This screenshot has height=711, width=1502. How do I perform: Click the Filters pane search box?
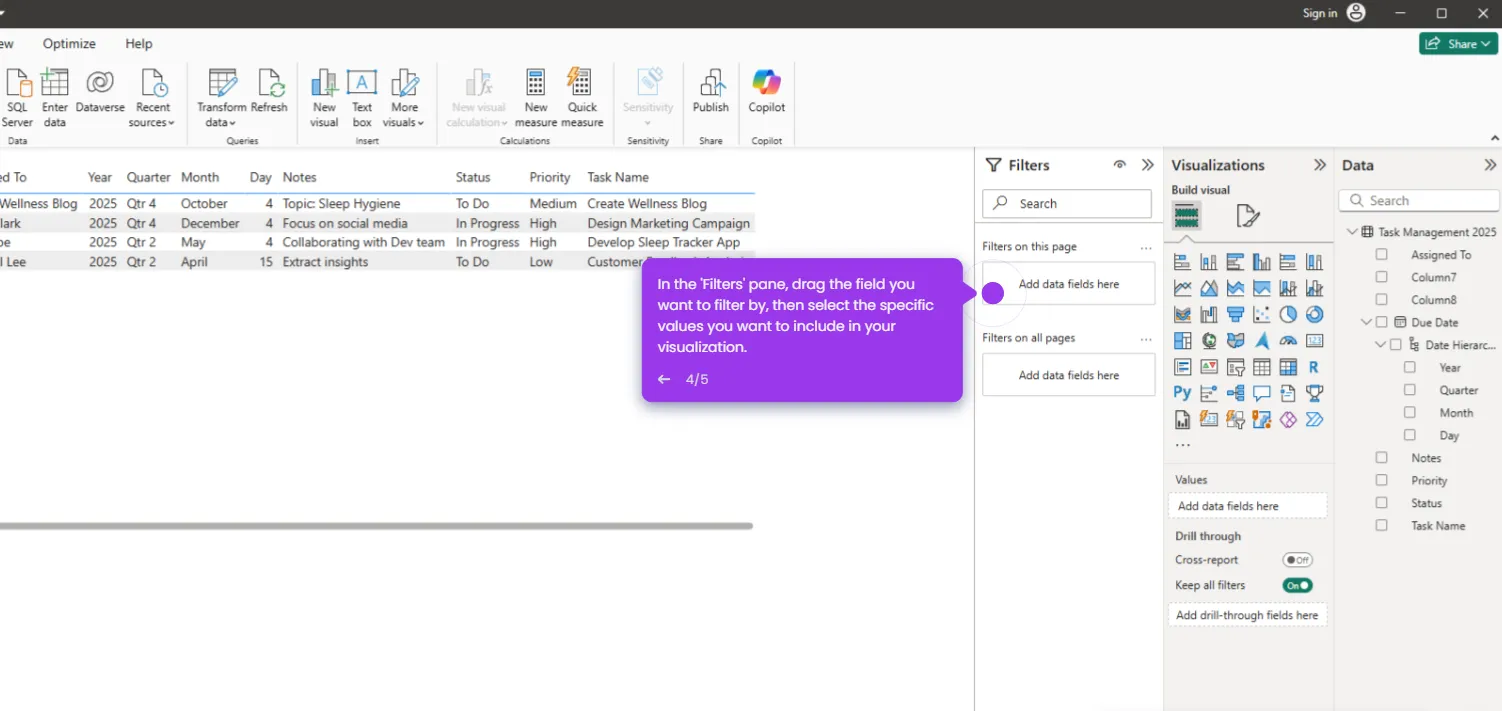[x=1067, y=203]
